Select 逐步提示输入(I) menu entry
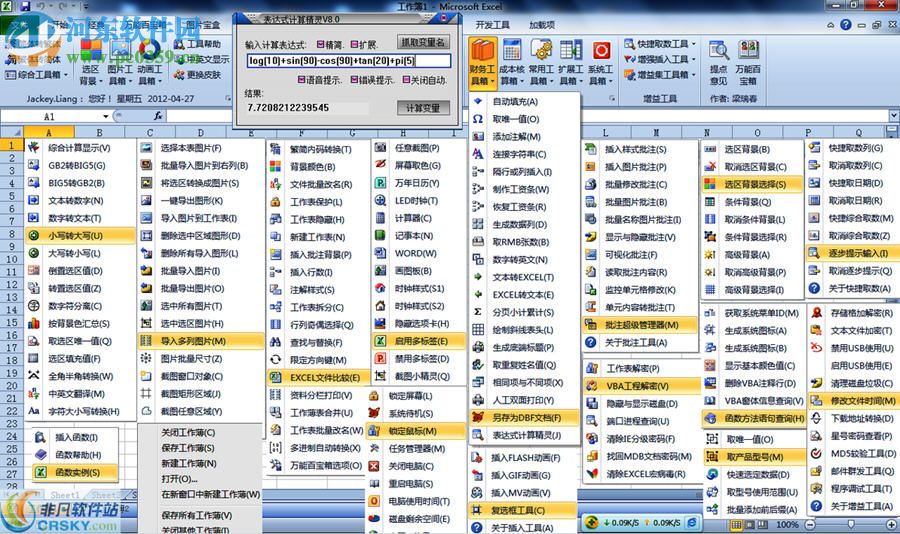Viewport: 900px width, 534px height. (x=852, y=253)
